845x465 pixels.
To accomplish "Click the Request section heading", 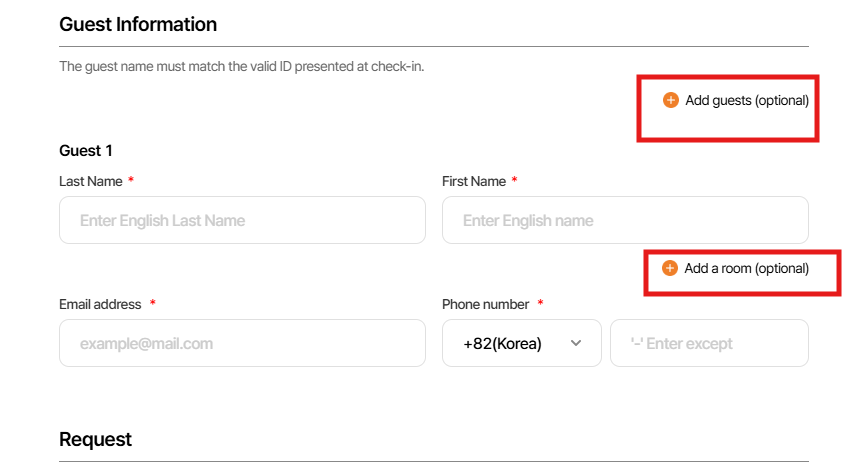I will [95, 440].
